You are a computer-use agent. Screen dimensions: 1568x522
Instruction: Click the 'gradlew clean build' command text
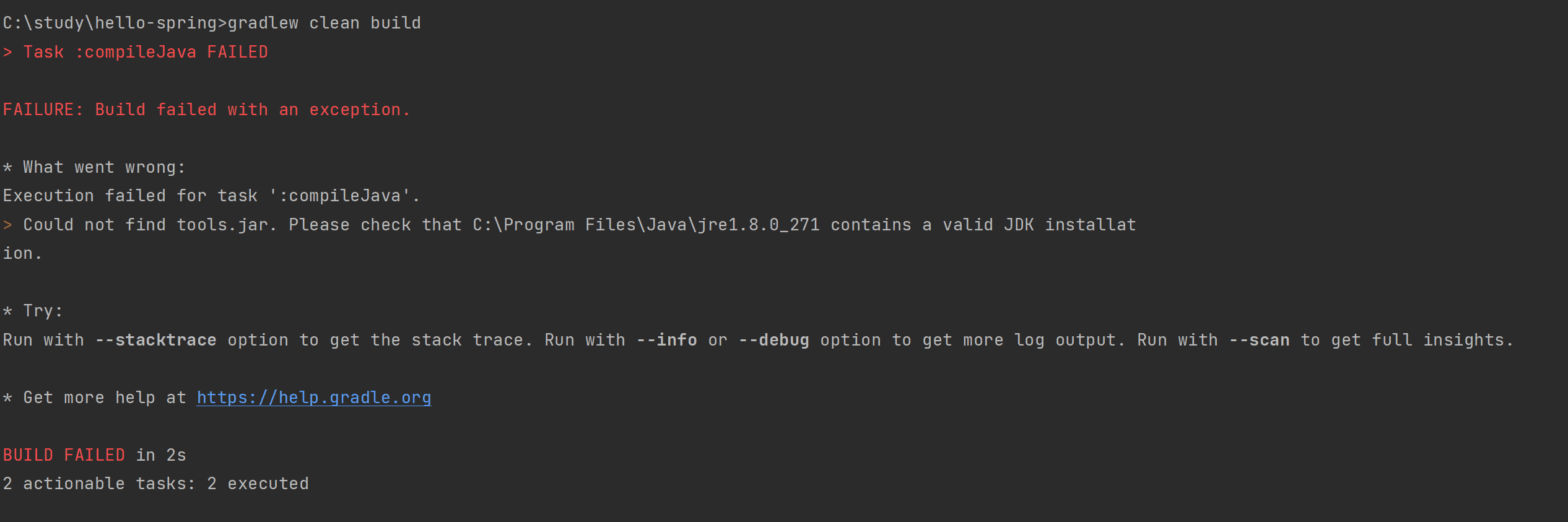(x=324, y=23)
